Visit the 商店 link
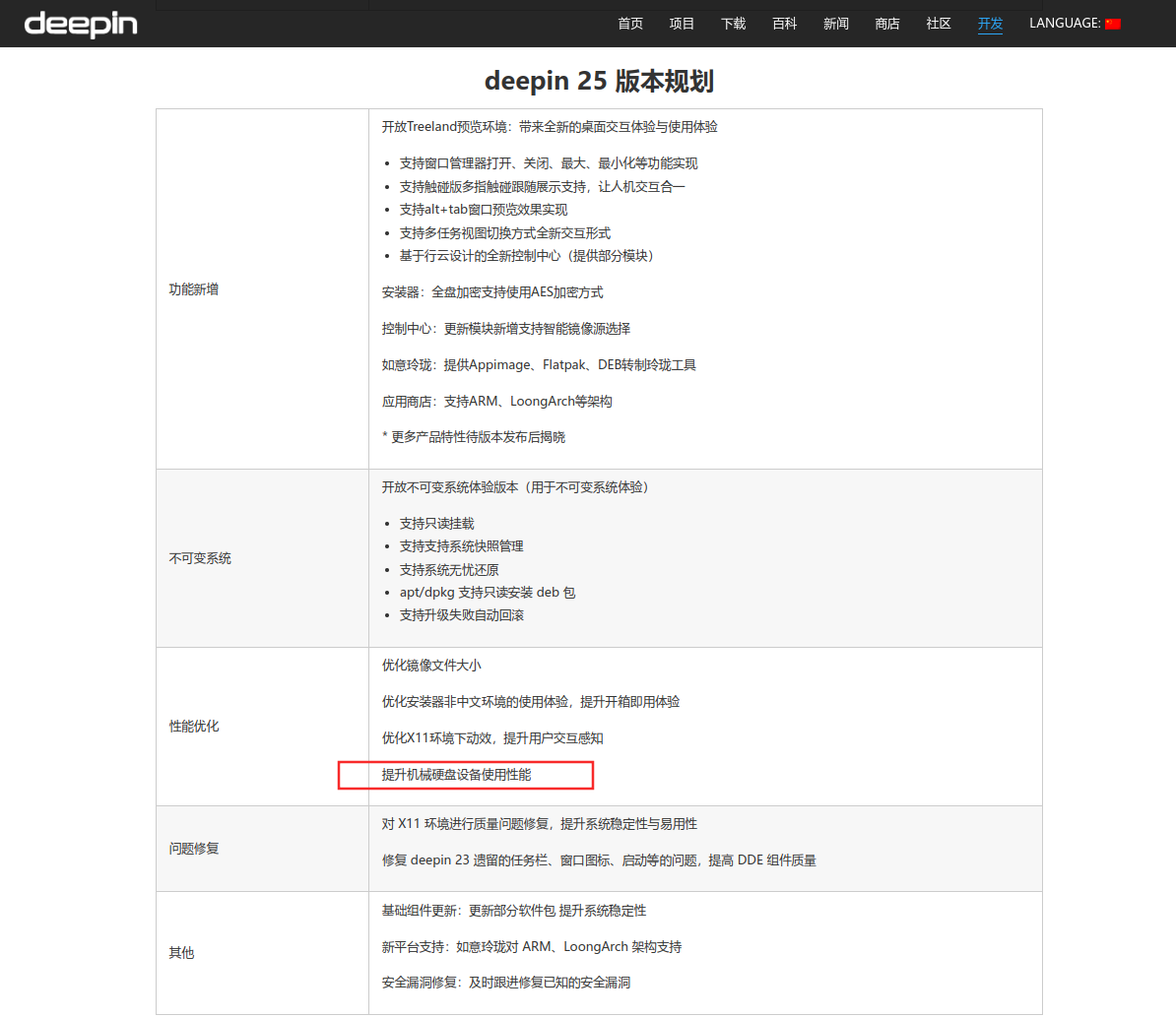The height and width of the screenshot is (1018, 1176). (x=887, y=24)
